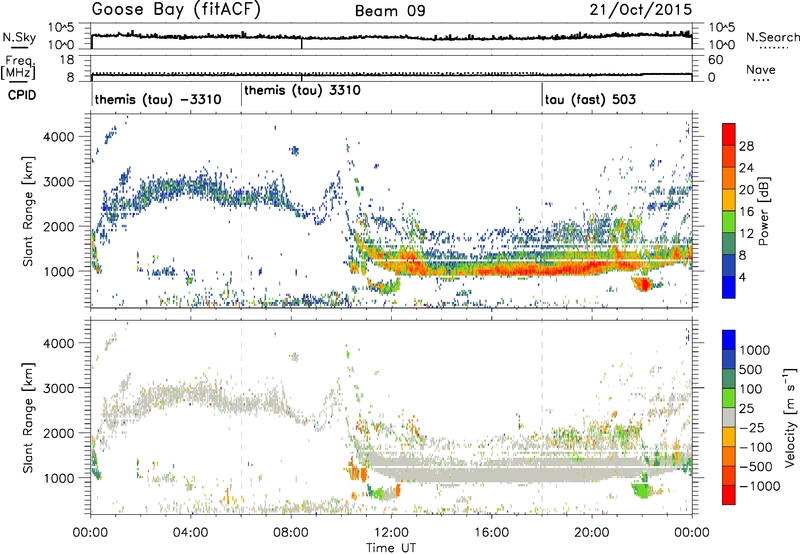Image resolution: width=800 pixels, height=554 pixels.
Task: Click the red high-power echo near 22:00
Action: [x=644, y=284]
